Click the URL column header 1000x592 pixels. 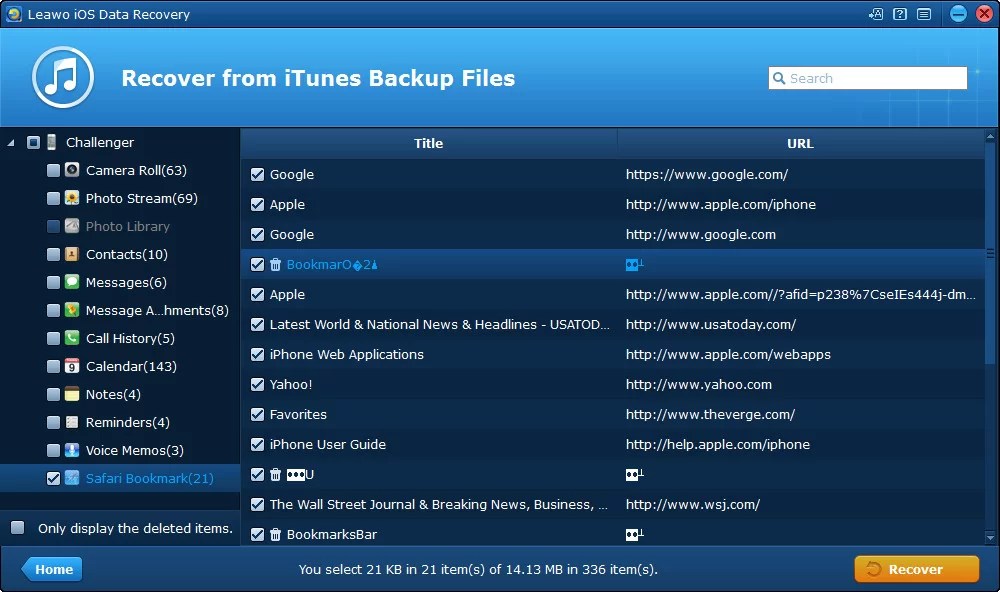(x=800, y=143)
